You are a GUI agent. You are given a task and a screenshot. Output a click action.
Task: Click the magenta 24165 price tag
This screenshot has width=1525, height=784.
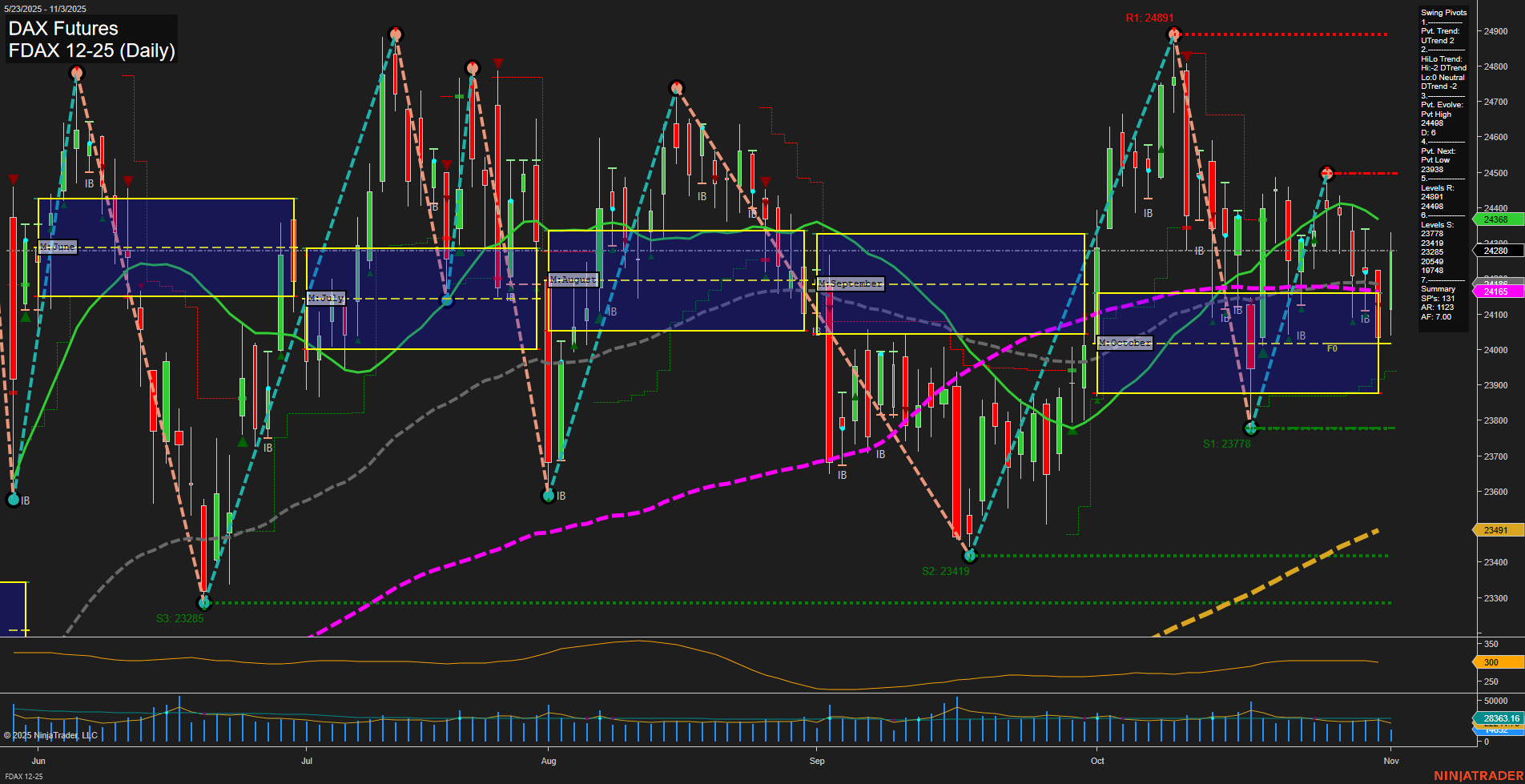pos(1498,291)
